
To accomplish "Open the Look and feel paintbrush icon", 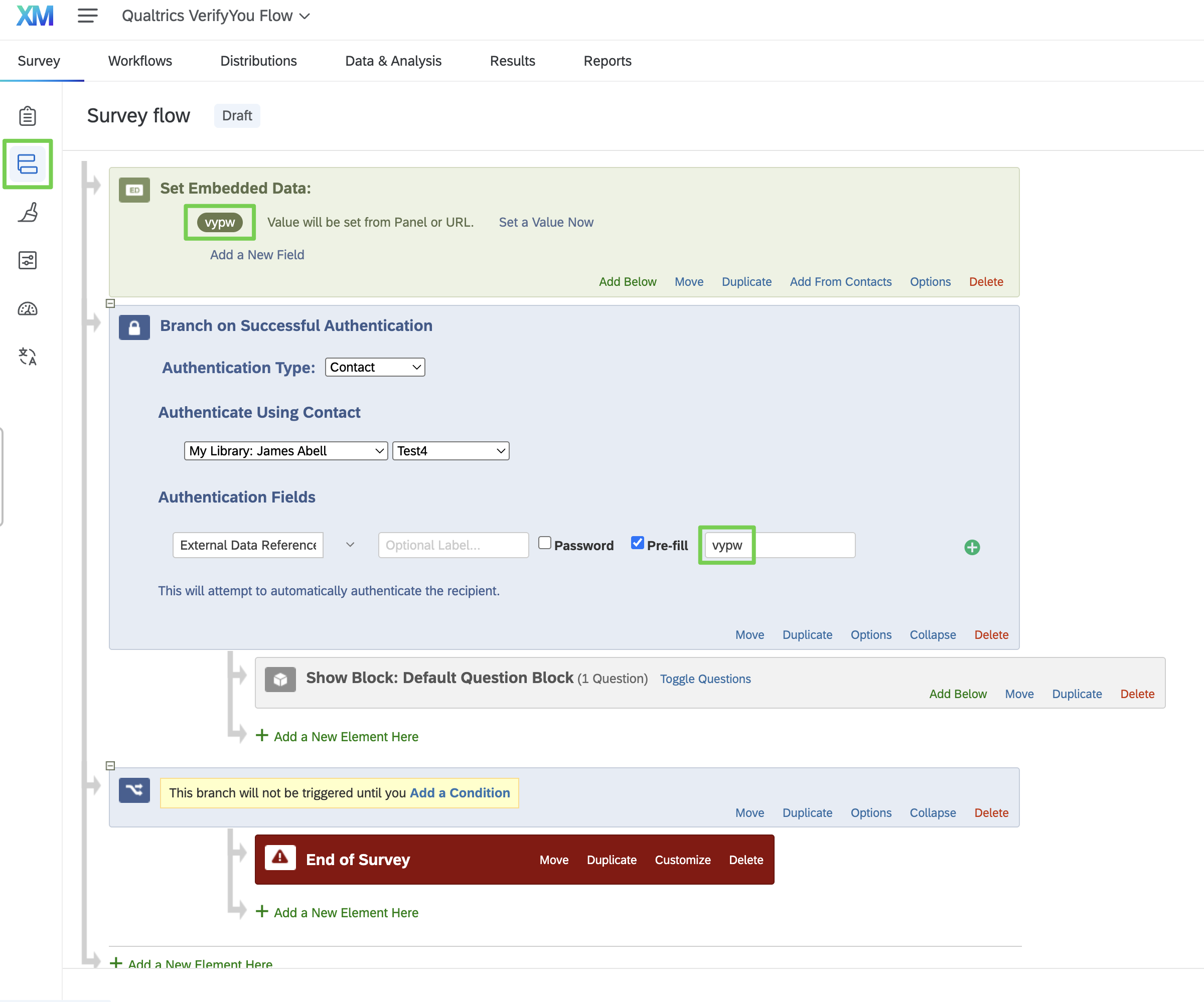I will pos(28,212).
